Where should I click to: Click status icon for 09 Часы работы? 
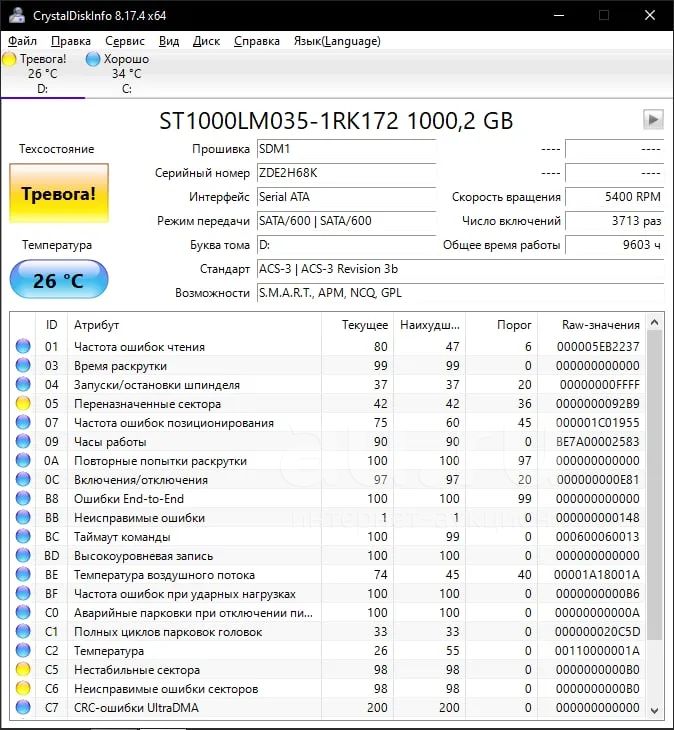[23, 441]
